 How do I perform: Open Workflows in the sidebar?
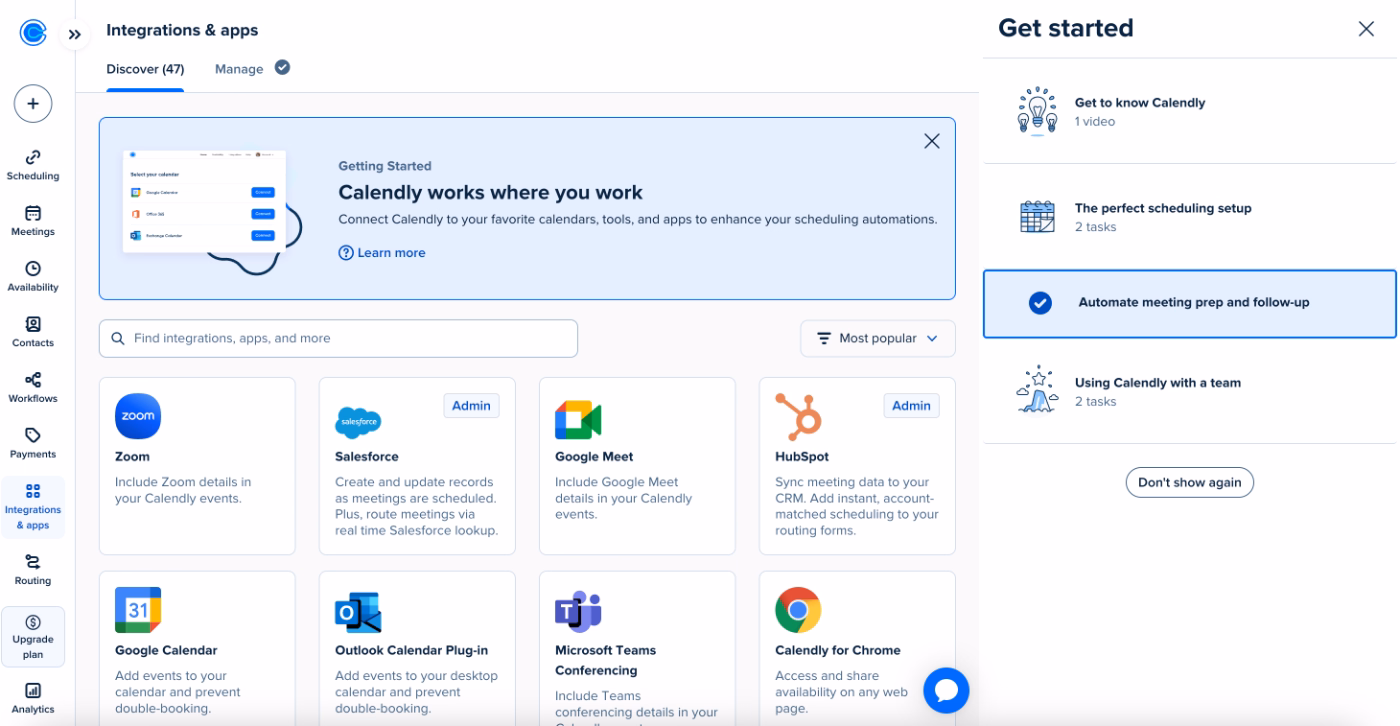(33, 388)
